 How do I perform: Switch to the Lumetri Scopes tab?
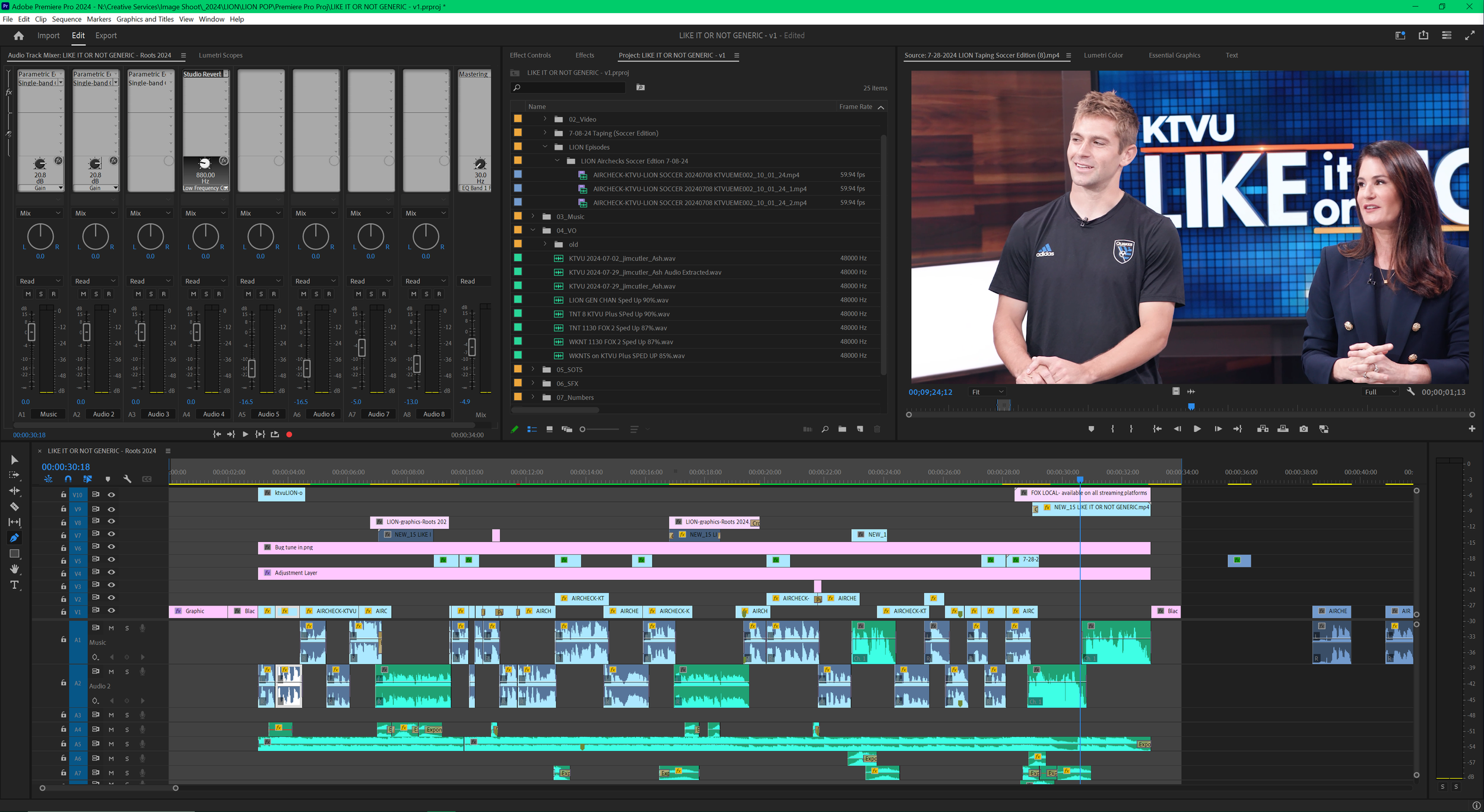tap(220, 55)
